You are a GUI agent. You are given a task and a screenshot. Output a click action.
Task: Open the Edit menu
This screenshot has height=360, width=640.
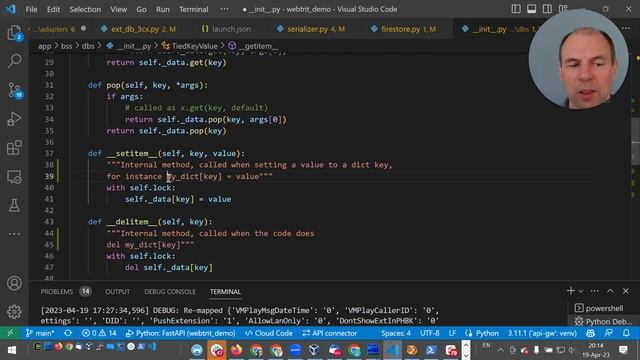53,9
